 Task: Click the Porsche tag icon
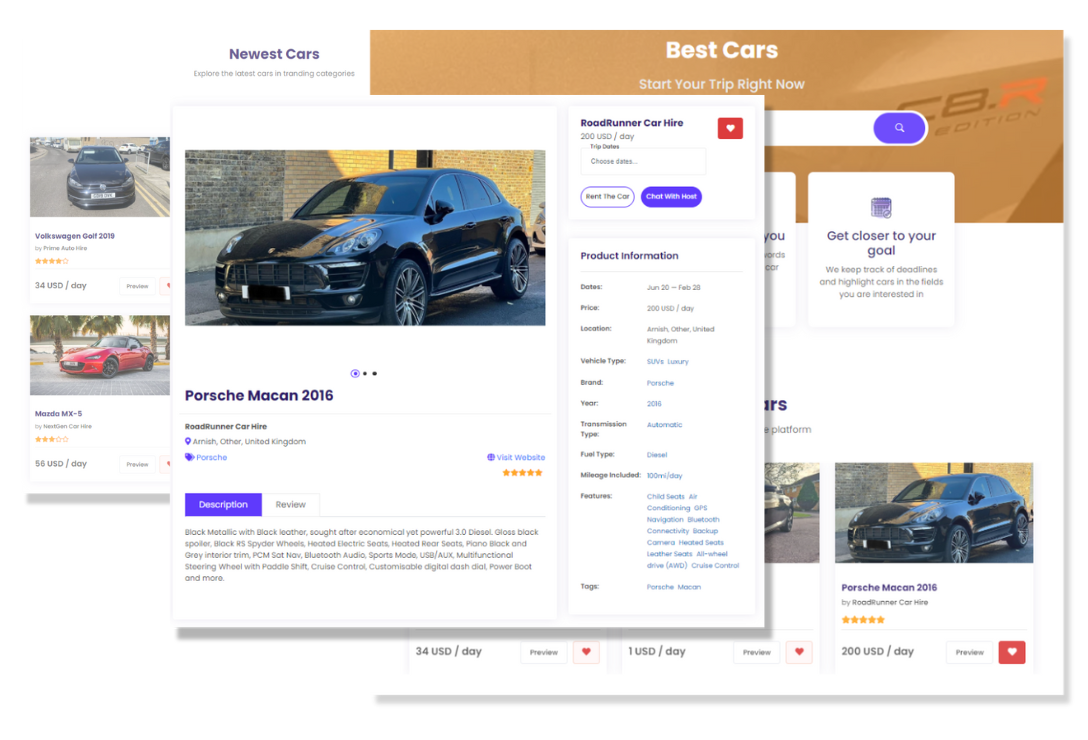(x=188, y=457)
